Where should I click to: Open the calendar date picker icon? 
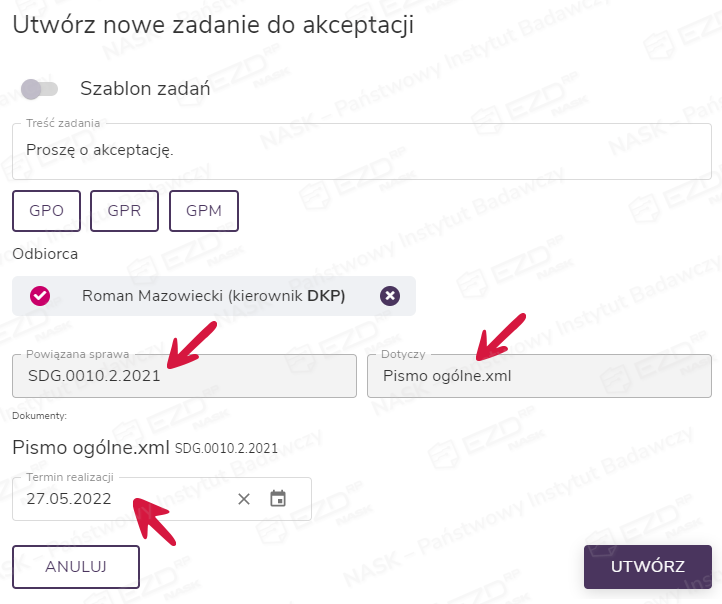coord(278,498)
